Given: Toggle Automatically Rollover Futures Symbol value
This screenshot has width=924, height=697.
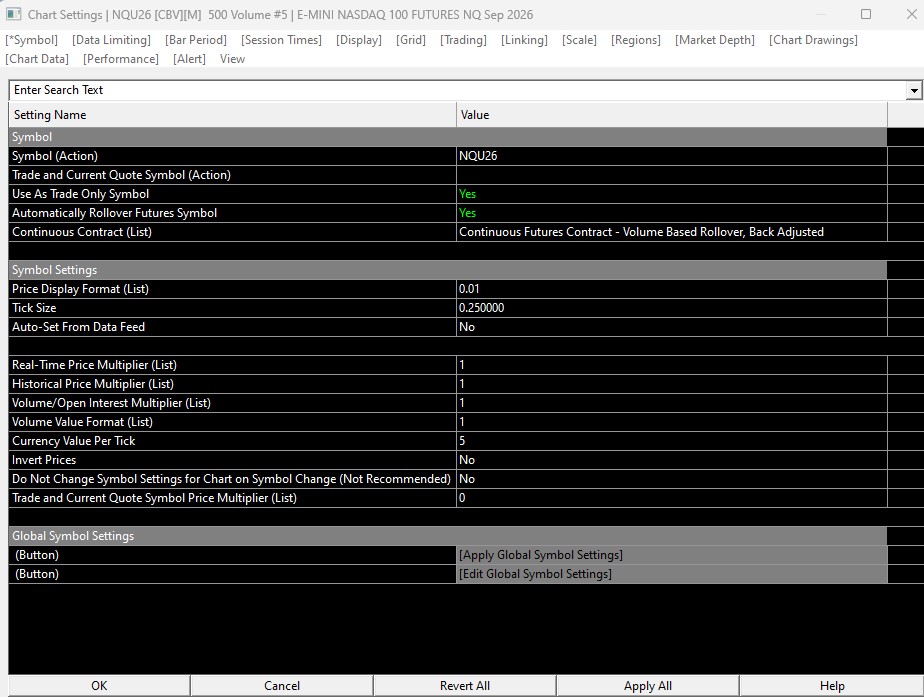Looking at the screenshot, I should (672, 213).
